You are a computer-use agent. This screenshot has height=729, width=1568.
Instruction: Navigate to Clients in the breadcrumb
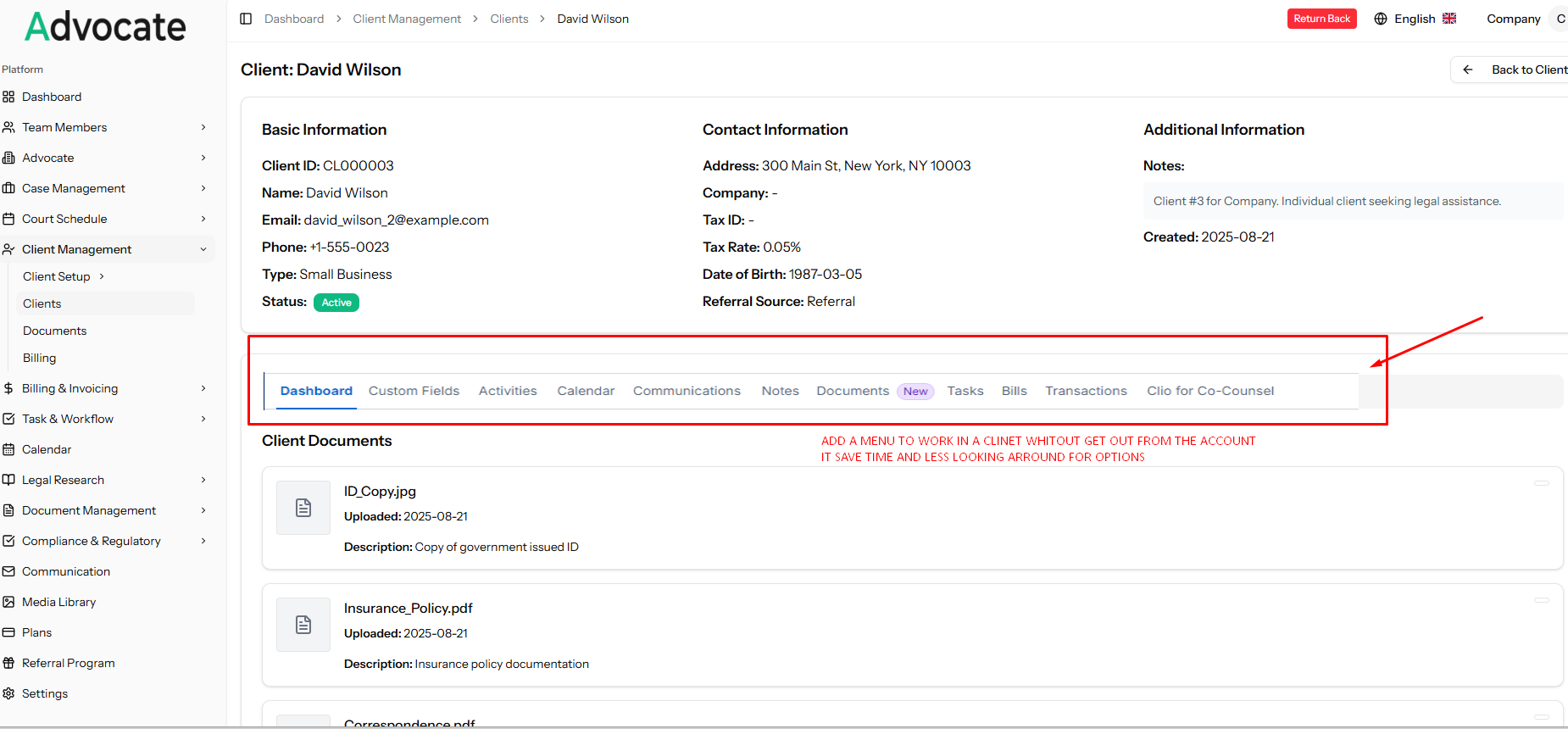click(509, 19)
